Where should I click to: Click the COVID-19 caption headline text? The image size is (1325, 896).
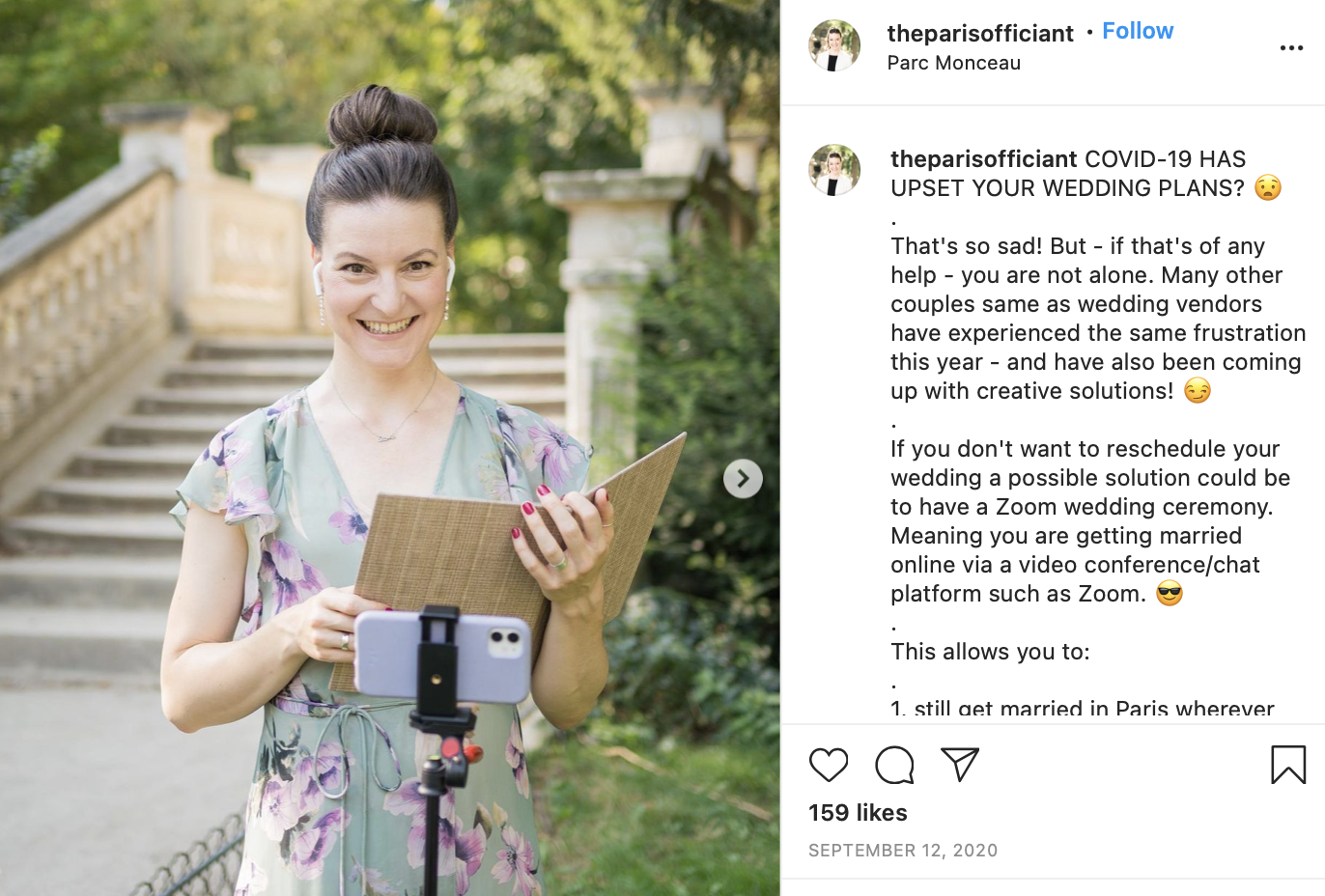pyautogui.click(x=1068, y=173)
